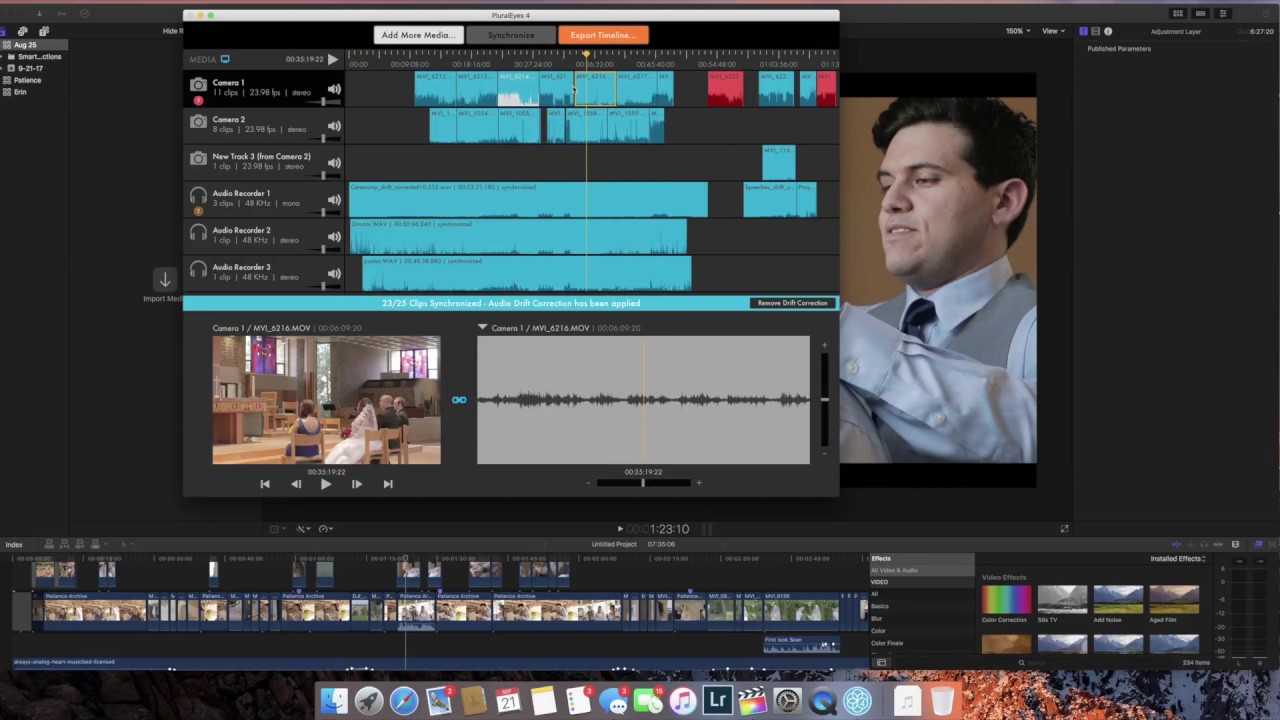The height and width of the screenshot is (720, 1280).
Task: Select the Camera 2 track camera icon
Action: click(x=198, y=122)
